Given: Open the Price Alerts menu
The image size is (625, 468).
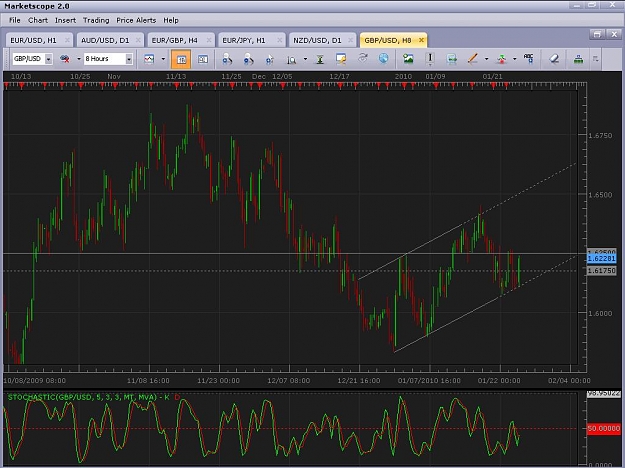Looking at the screenshot, I should point(136,20).
